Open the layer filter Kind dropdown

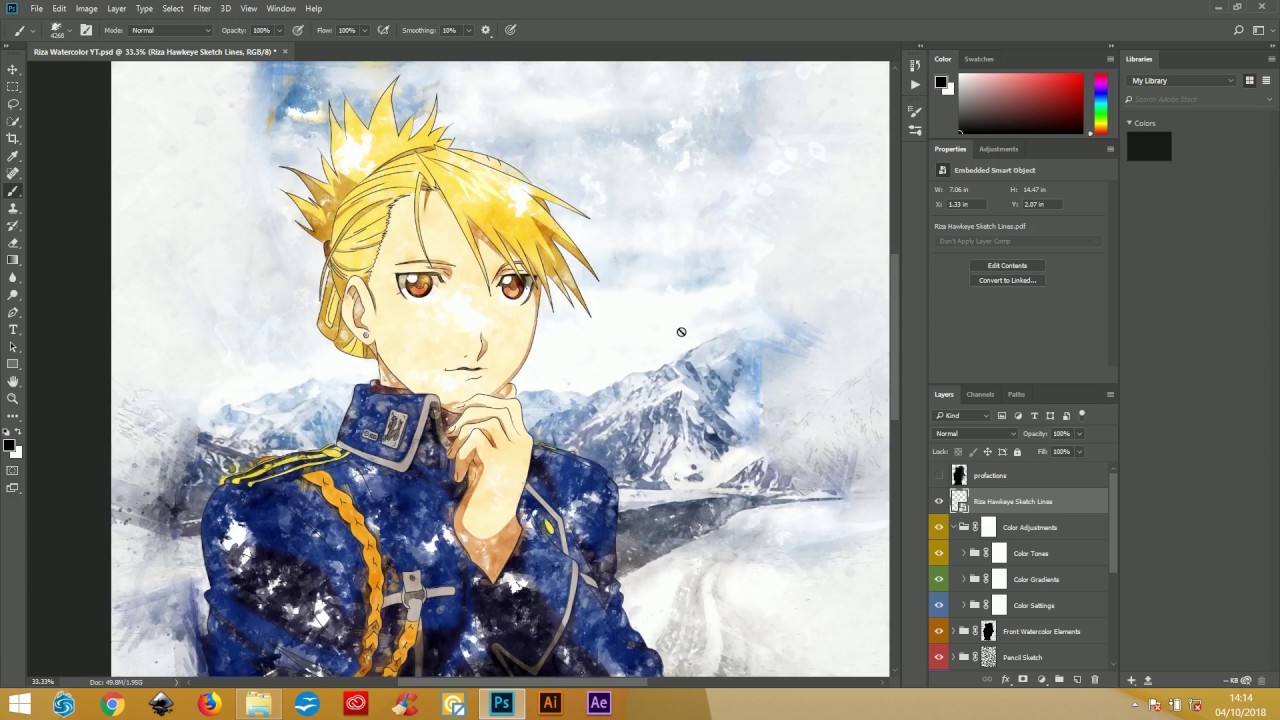962,416
